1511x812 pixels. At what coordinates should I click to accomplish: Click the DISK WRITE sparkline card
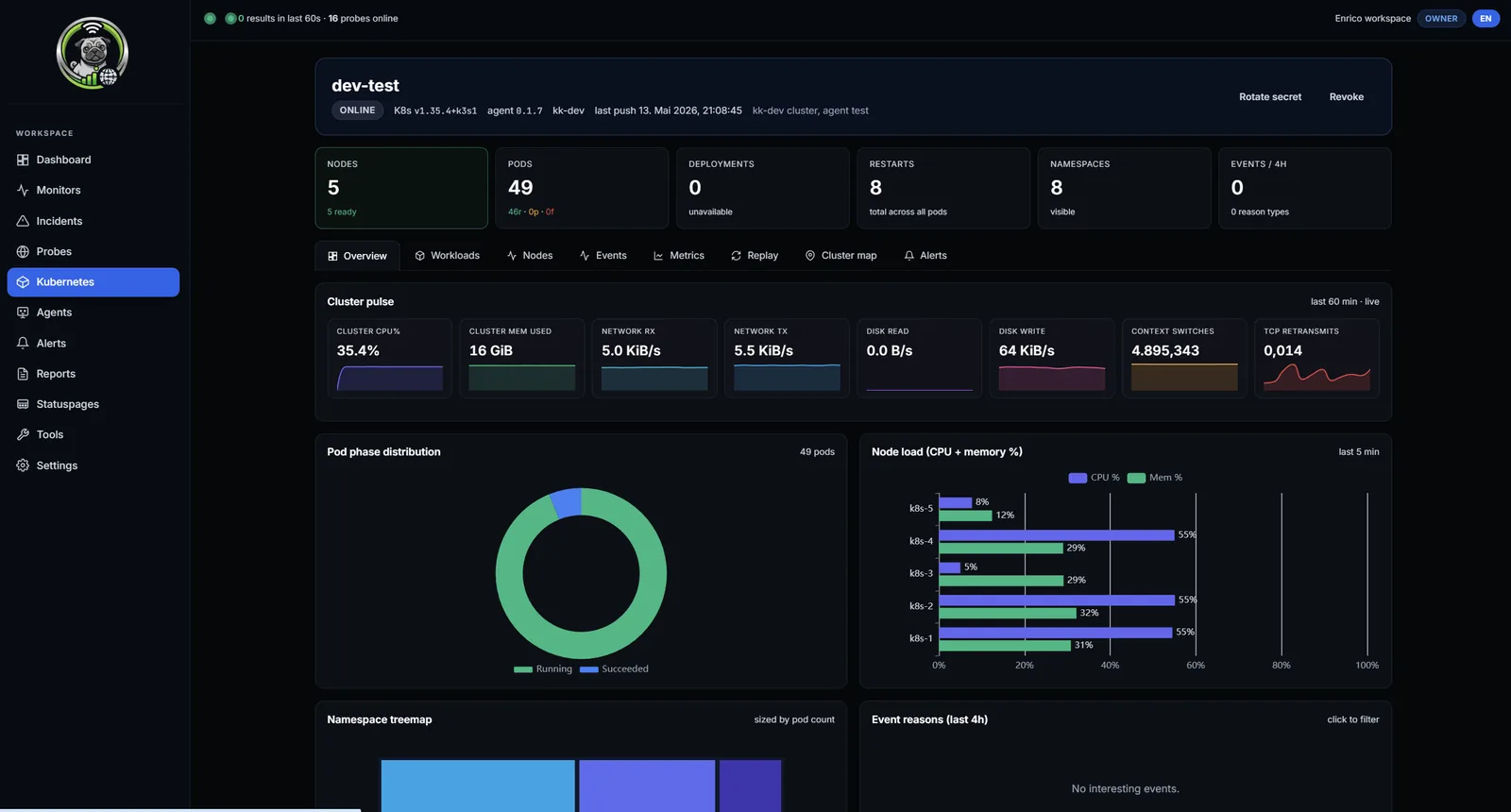click(x=1052, y=358)
